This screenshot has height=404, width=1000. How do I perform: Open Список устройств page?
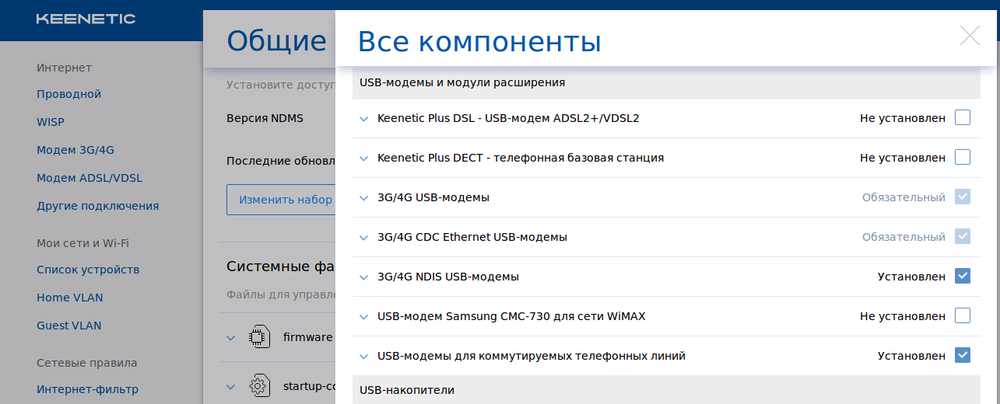coord(88,270)
